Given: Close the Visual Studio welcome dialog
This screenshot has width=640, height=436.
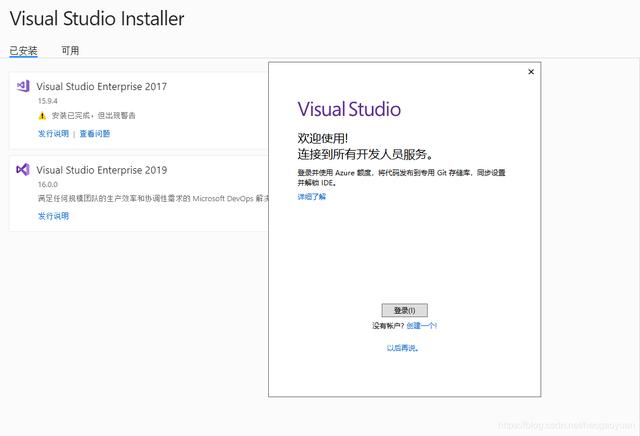Looking at the screenshot, I should 531,72.
